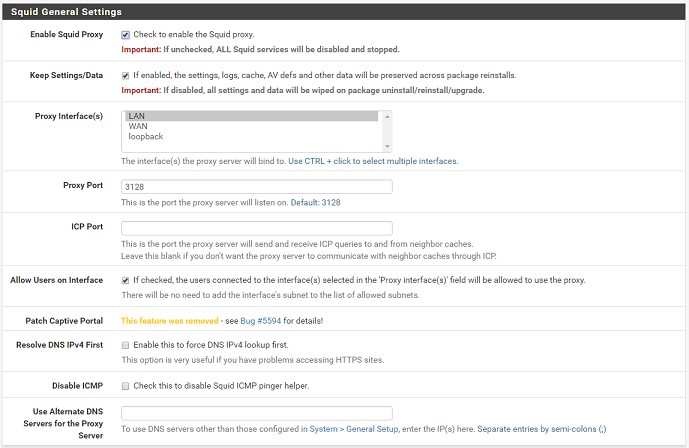Click 'This feature was removed' notice
Screen dimensions: 689x448
(x=170, y=321)
